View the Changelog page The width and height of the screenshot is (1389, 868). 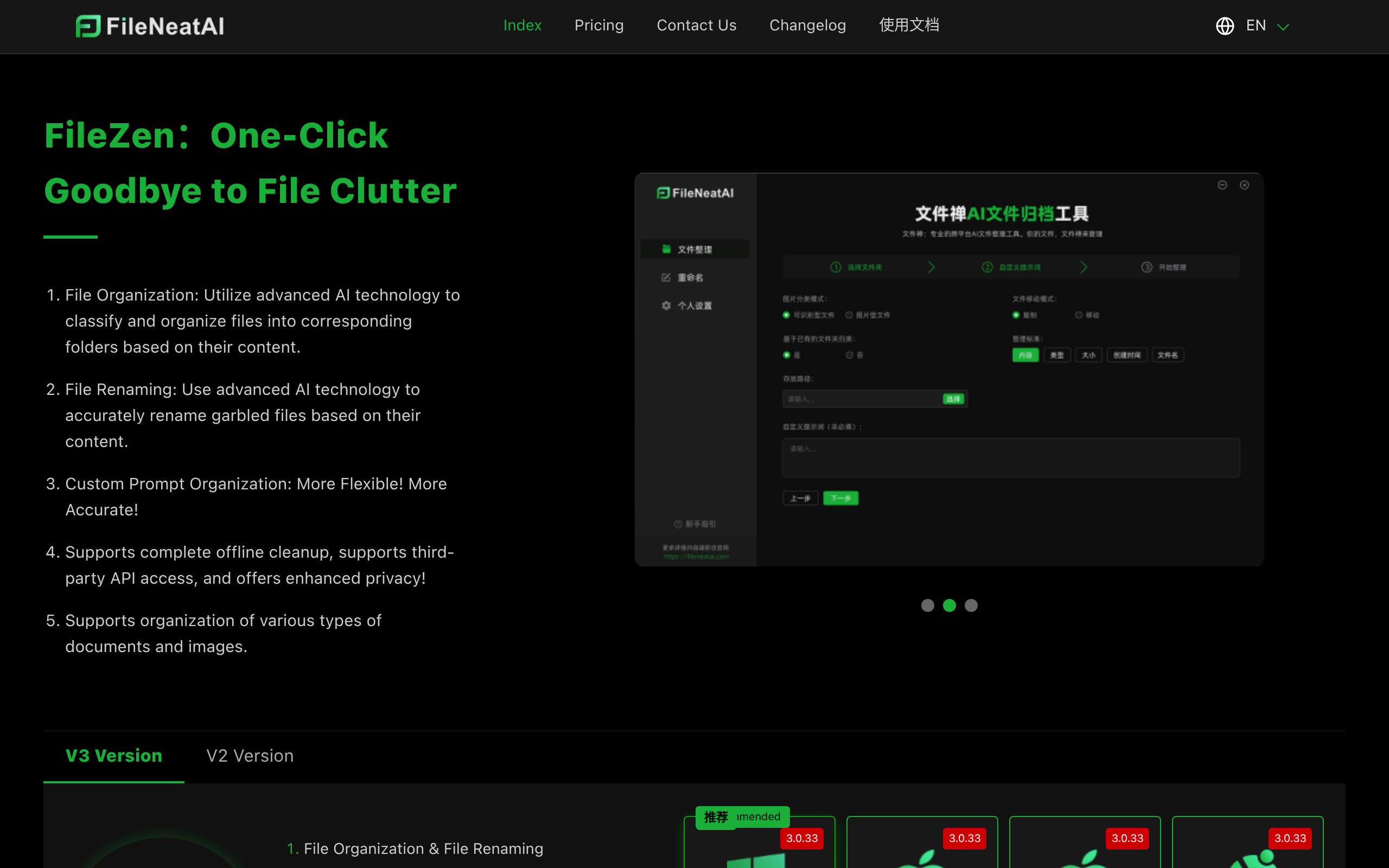(807, 25)
